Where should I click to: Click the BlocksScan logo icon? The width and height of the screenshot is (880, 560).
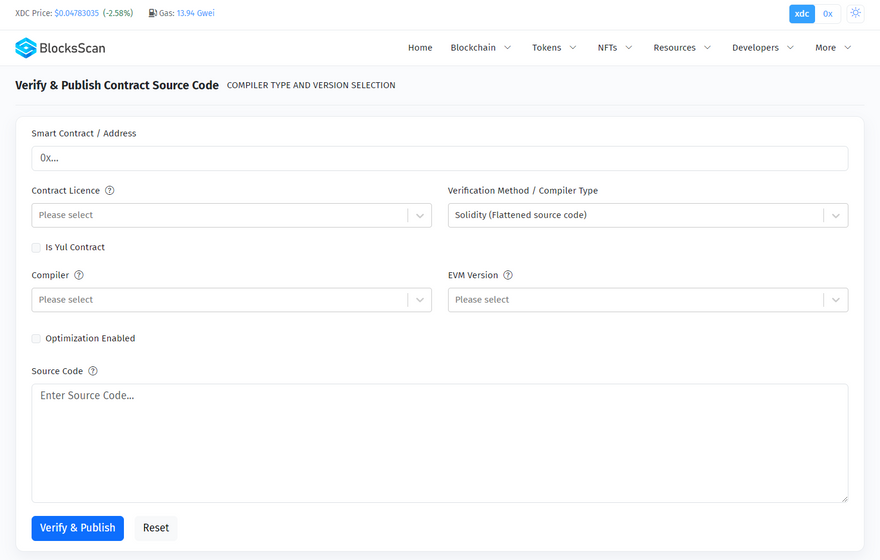tap(25, 47)
